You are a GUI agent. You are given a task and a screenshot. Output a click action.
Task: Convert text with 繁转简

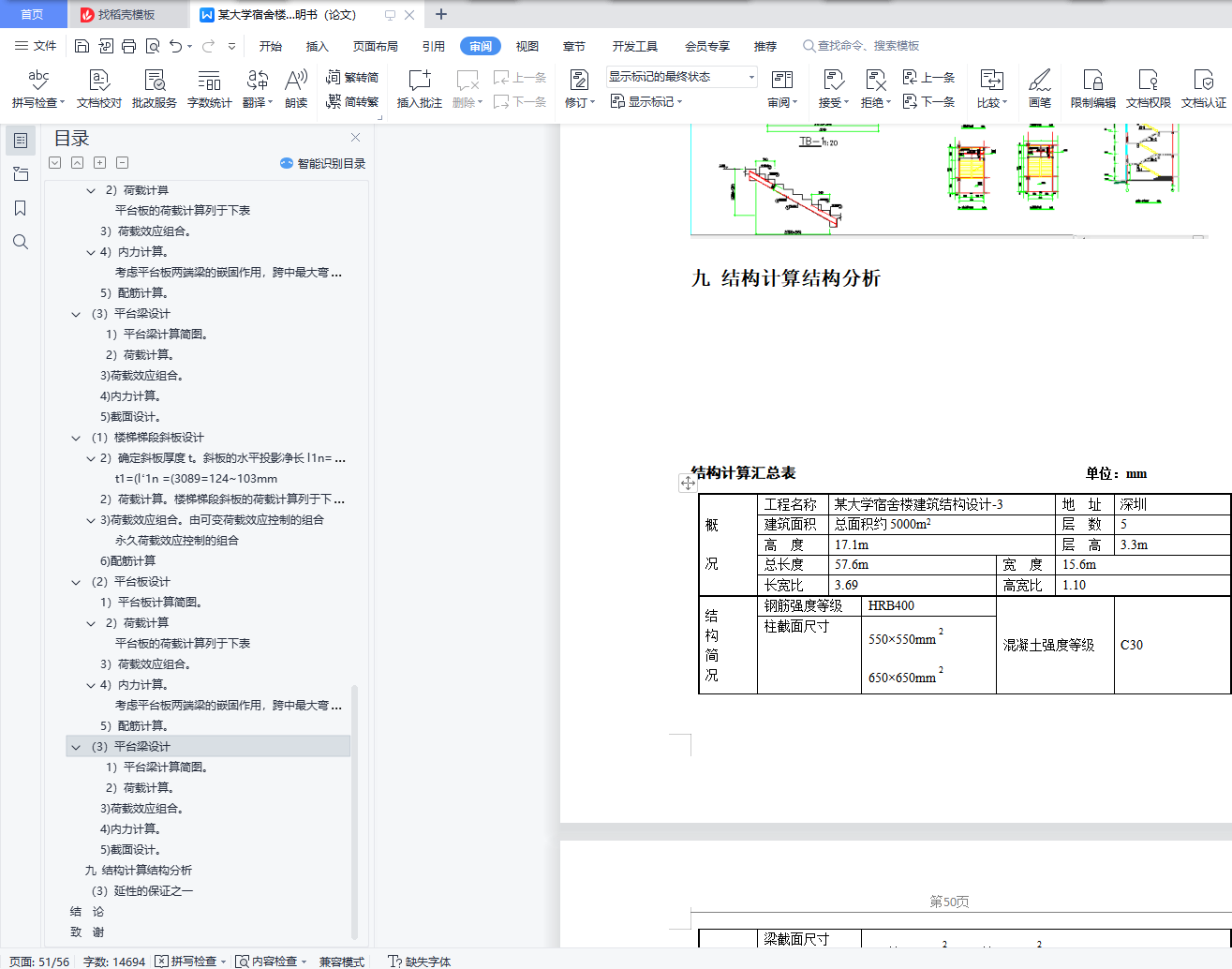[352, 78]
